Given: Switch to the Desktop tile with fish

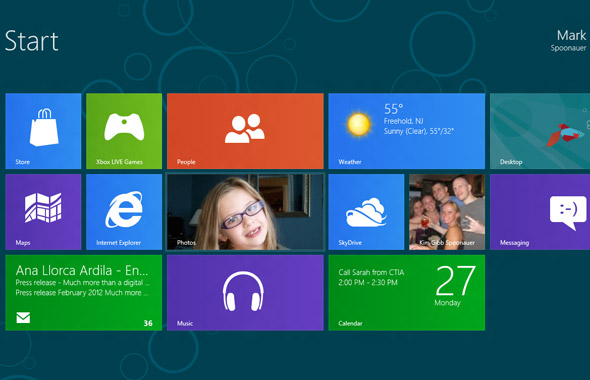Looking at the screenshot, I should pyautogui.click(x=540, y=131).
